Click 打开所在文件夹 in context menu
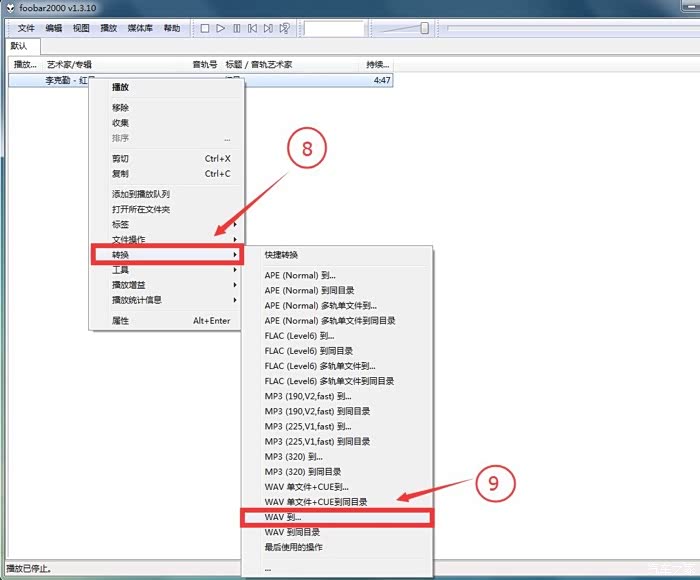The width and height of the screenshot is (700, 580). coord(141,209)
